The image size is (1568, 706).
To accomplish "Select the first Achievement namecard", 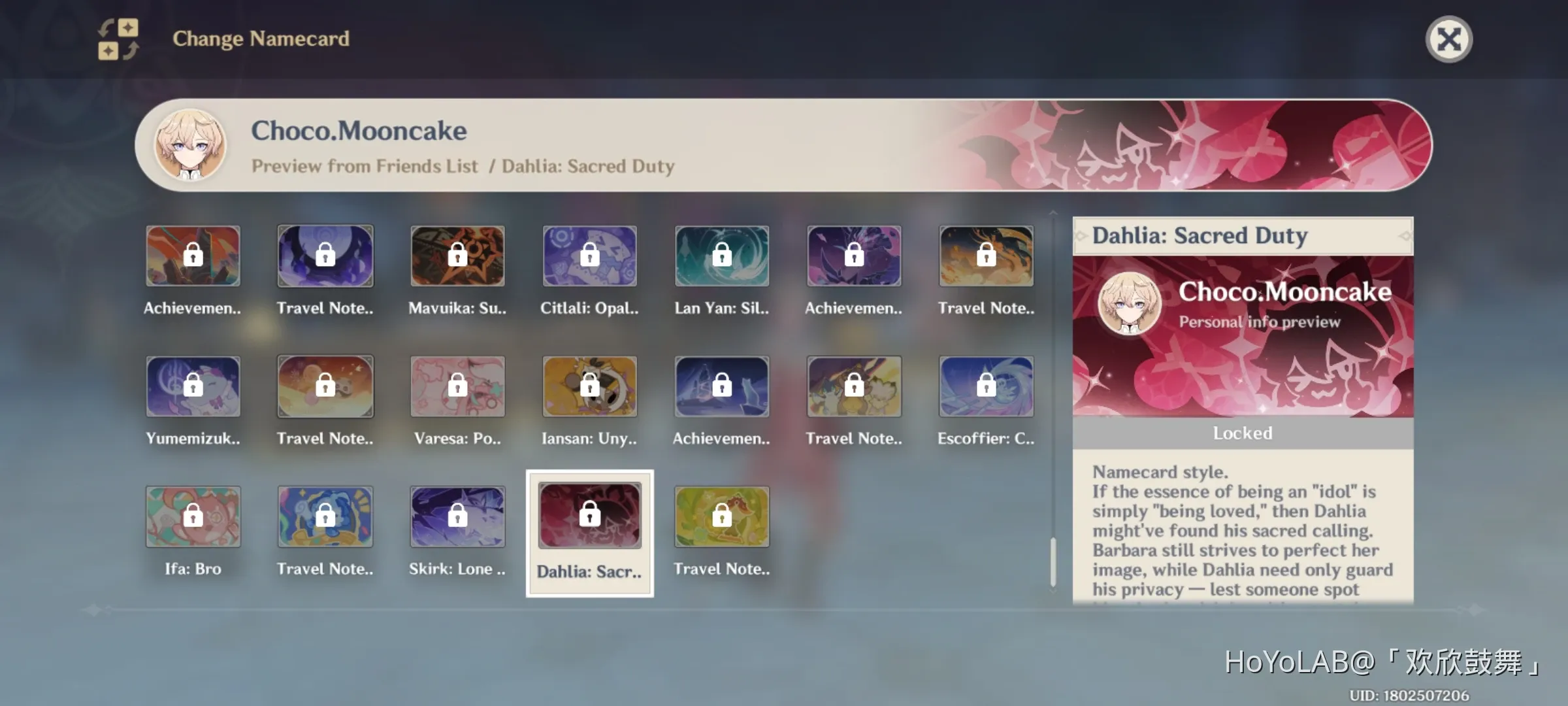I will click(193, 256).
